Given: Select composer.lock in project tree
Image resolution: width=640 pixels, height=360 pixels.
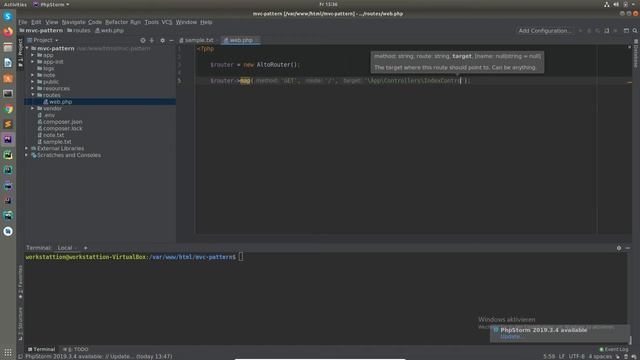Looking at the screenshot, I should click(x=60, y=128).
